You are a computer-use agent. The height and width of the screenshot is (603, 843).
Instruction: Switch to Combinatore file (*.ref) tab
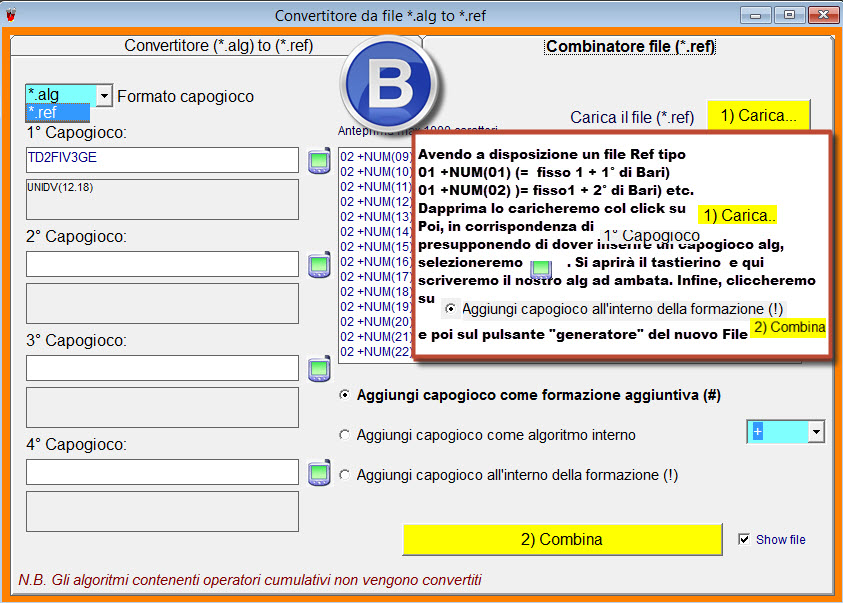click(630, 47)
